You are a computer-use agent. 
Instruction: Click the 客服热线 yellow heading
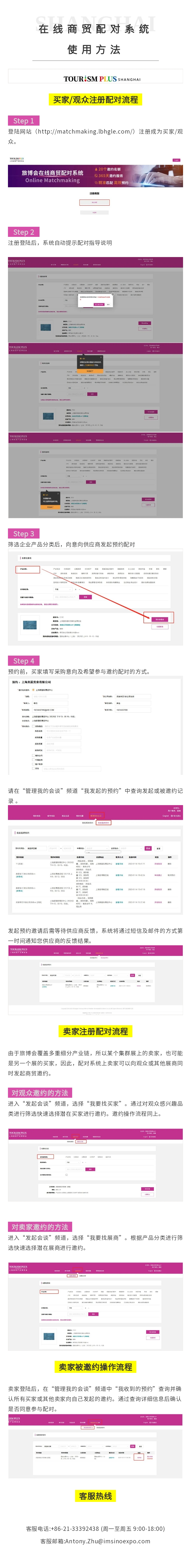click(95, 1496)
